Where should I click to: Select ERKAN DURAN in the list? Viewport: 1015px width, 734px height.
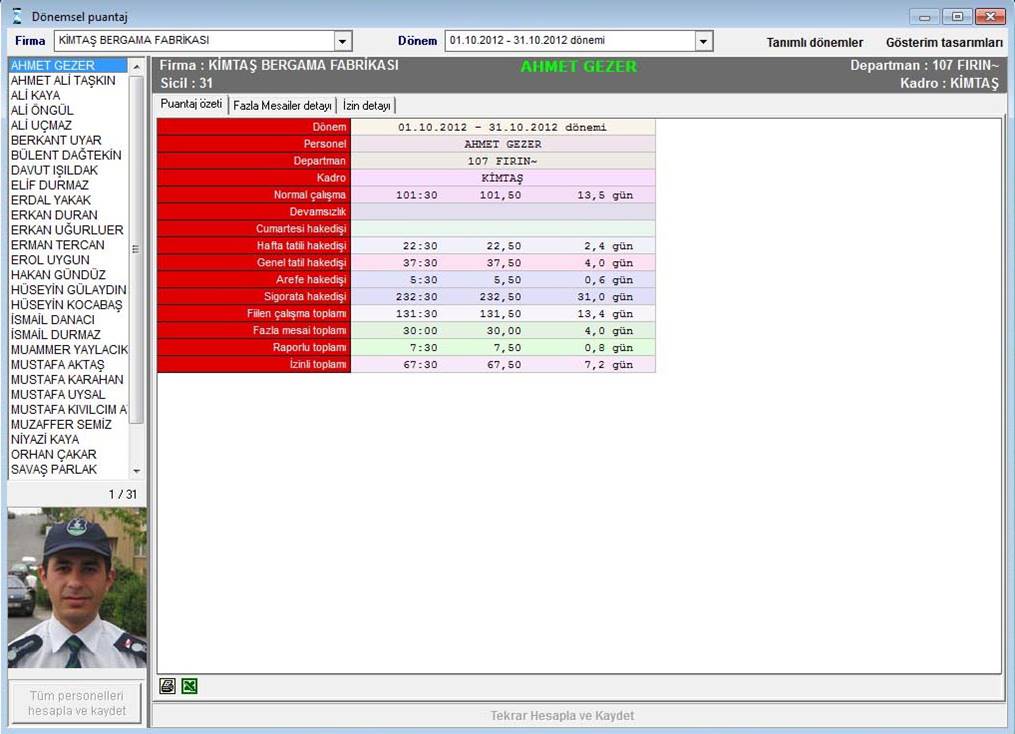coord(54,215)
